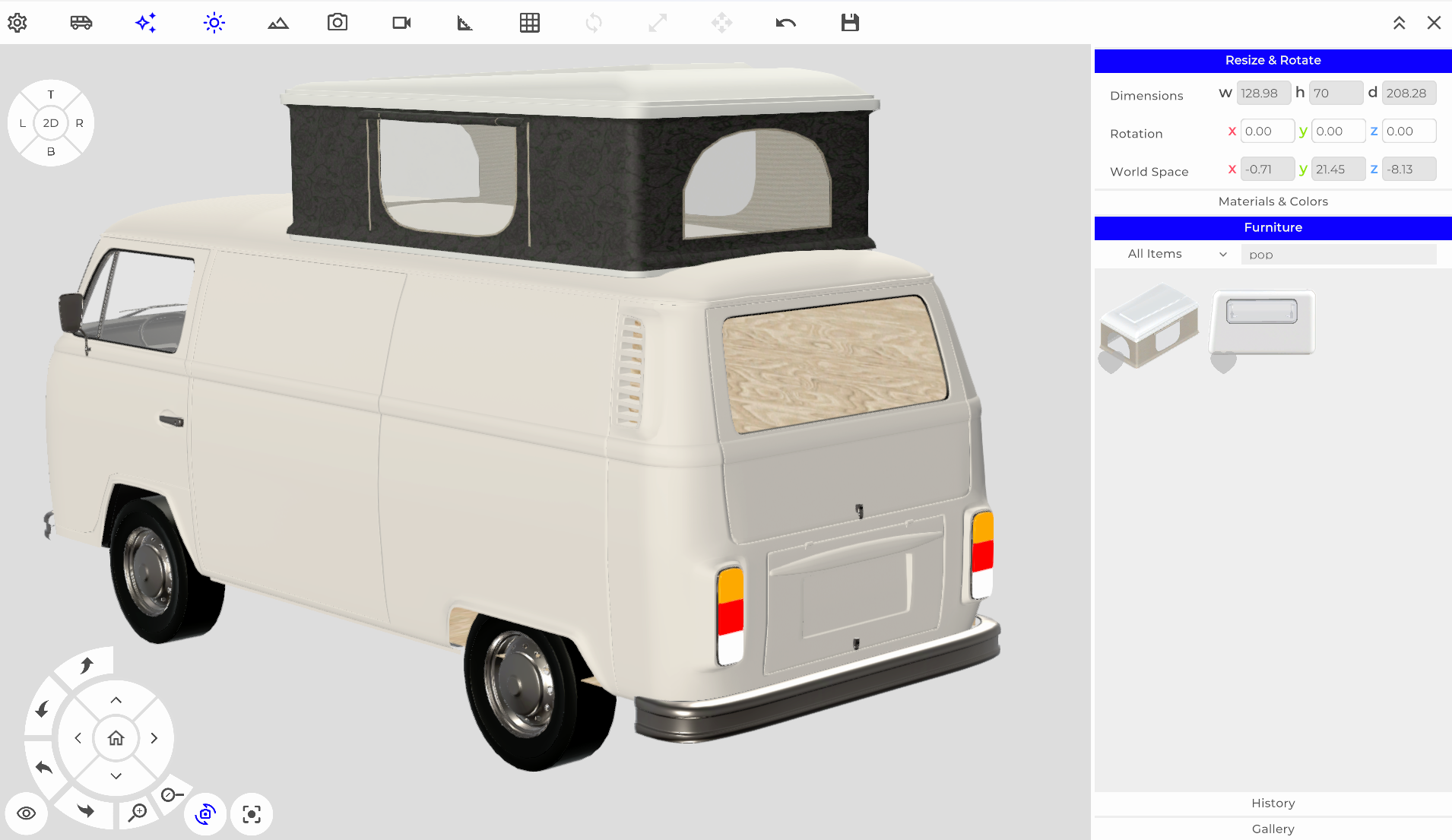Edit the Rotation y field
This screenshot has height=840, width=1452.
pyautogui.click(x=1338, y=132)
